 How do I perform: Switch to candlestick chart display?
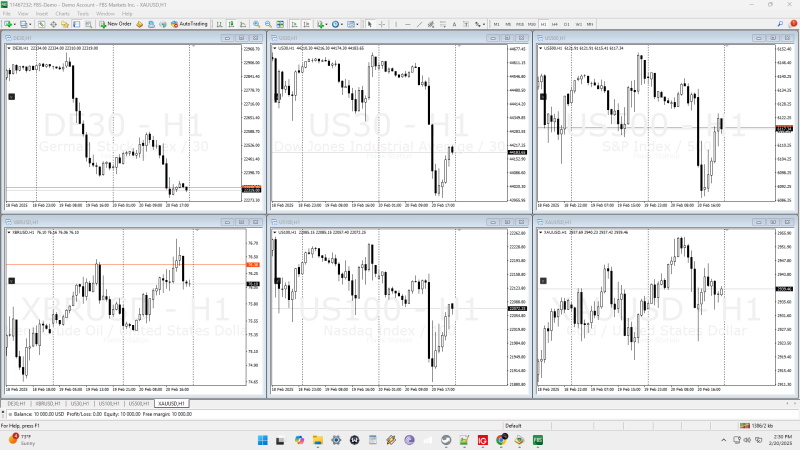(231, 24)
